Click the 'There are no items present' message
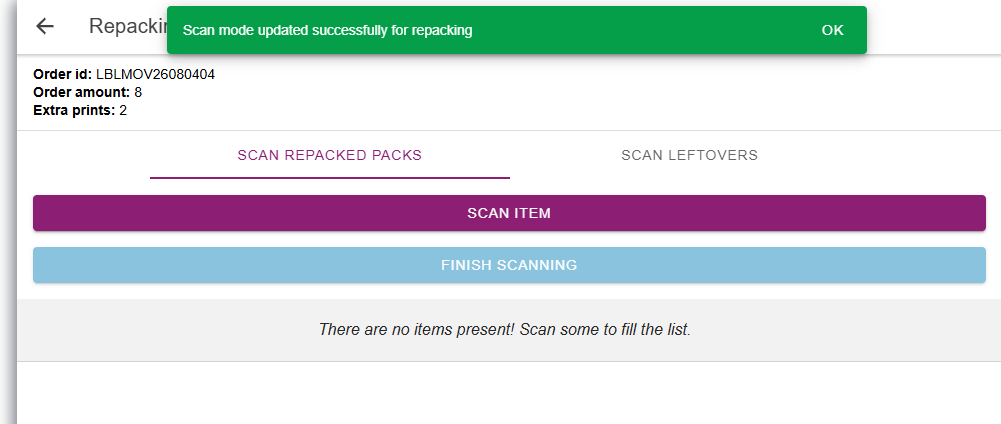Viewport: 1001px width, 424px height. click(x=504, y=329)
